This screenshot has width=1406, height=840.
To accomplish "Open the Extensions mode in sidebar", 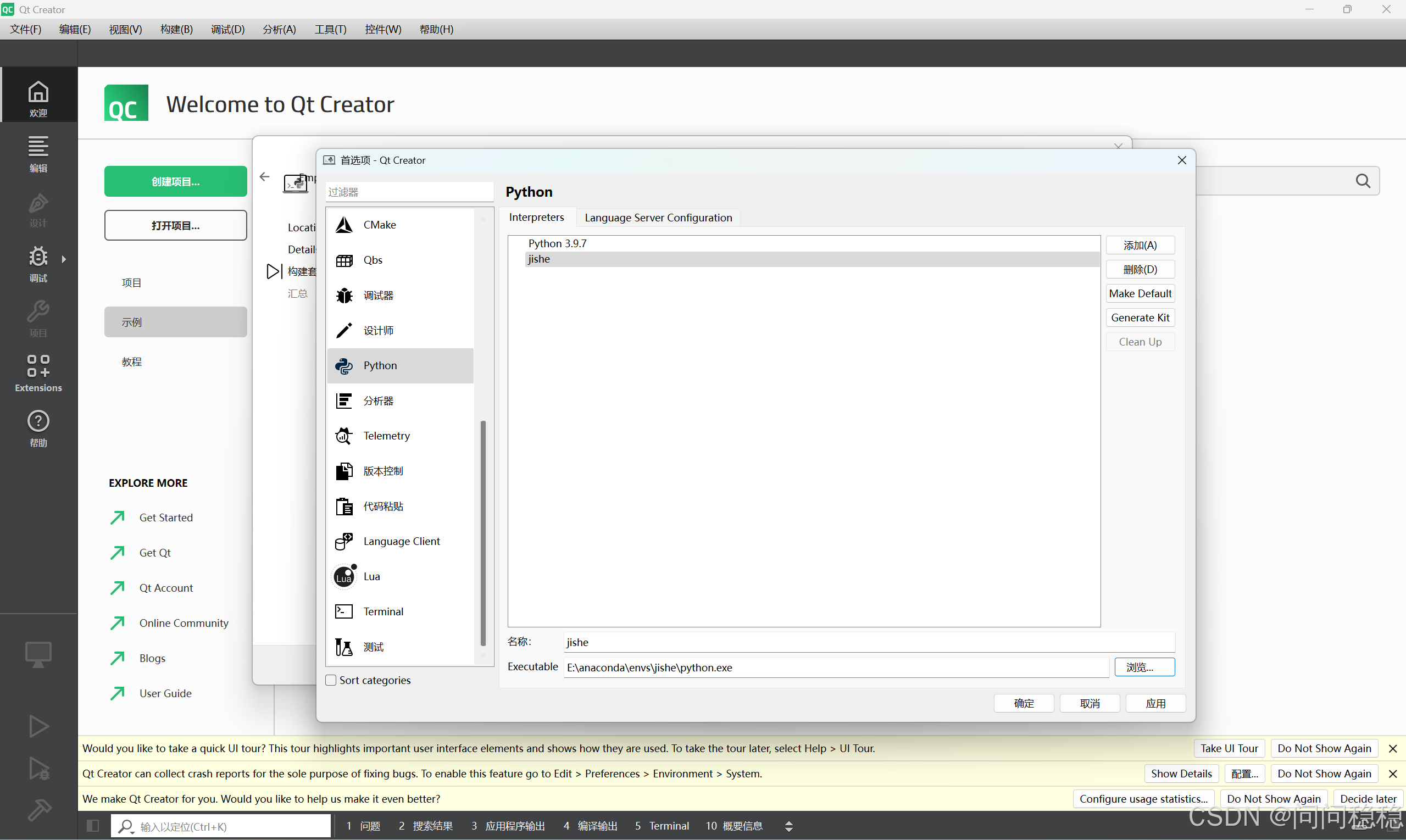I will pyautogui.click(x=38, y=372).
